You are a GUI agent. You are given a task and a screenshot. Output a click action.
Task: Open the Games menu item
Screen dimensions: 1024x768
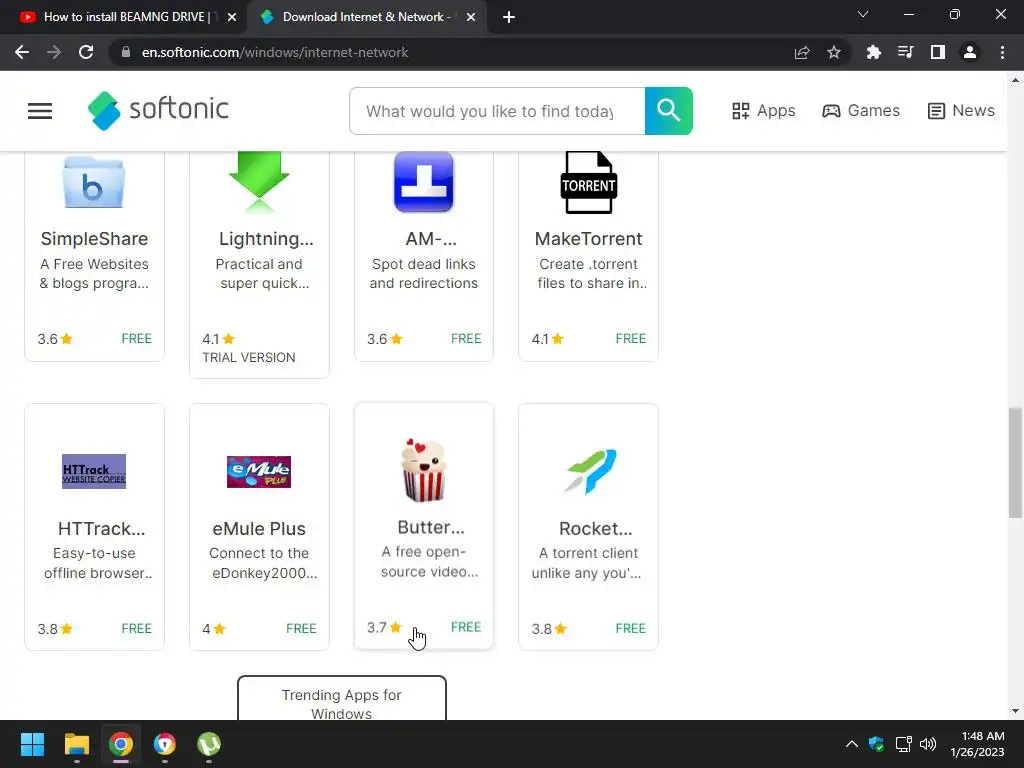tap(861, 111)
